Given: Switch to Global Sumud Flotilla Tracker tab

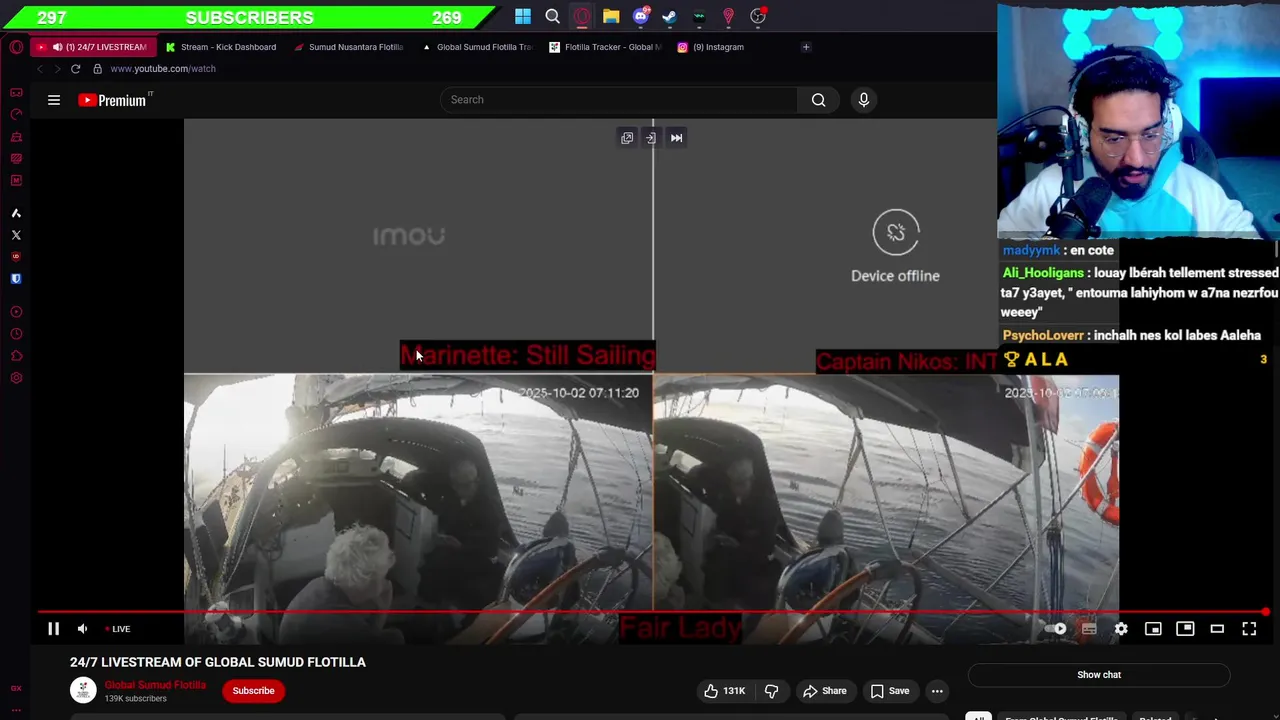Looking at the screenshot, I should [x=477, y=47].
